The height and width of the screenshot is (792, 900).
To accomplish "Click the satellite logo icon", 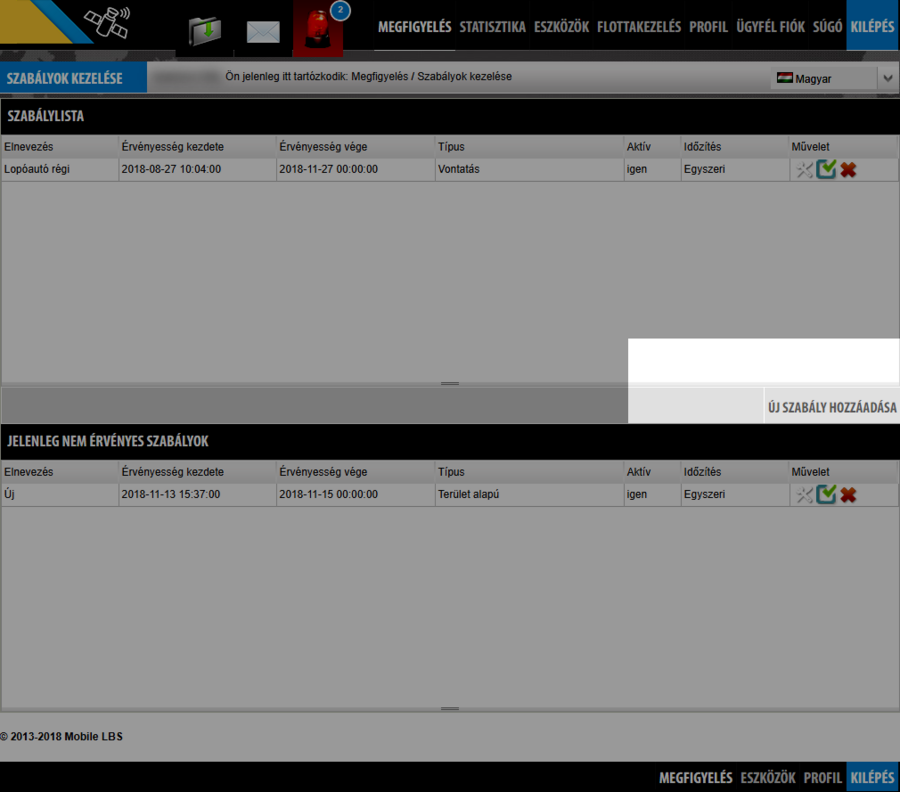I will click(x=106, y=24).
